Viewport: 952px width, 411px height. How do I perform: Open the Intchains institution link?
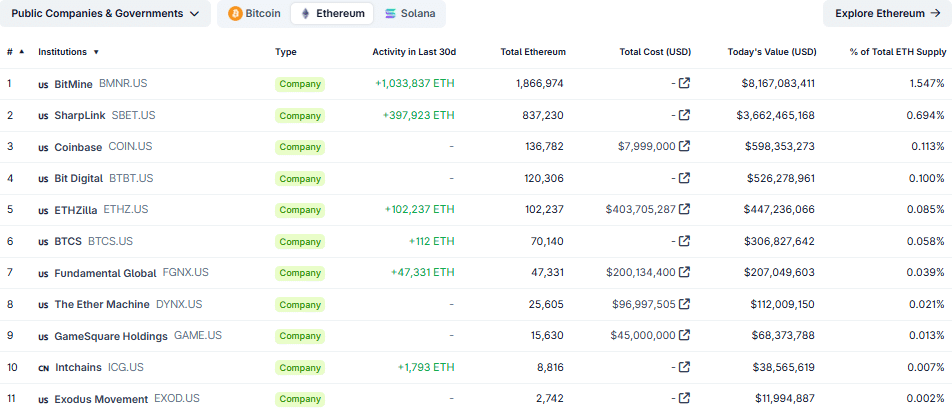click(78, 368)
